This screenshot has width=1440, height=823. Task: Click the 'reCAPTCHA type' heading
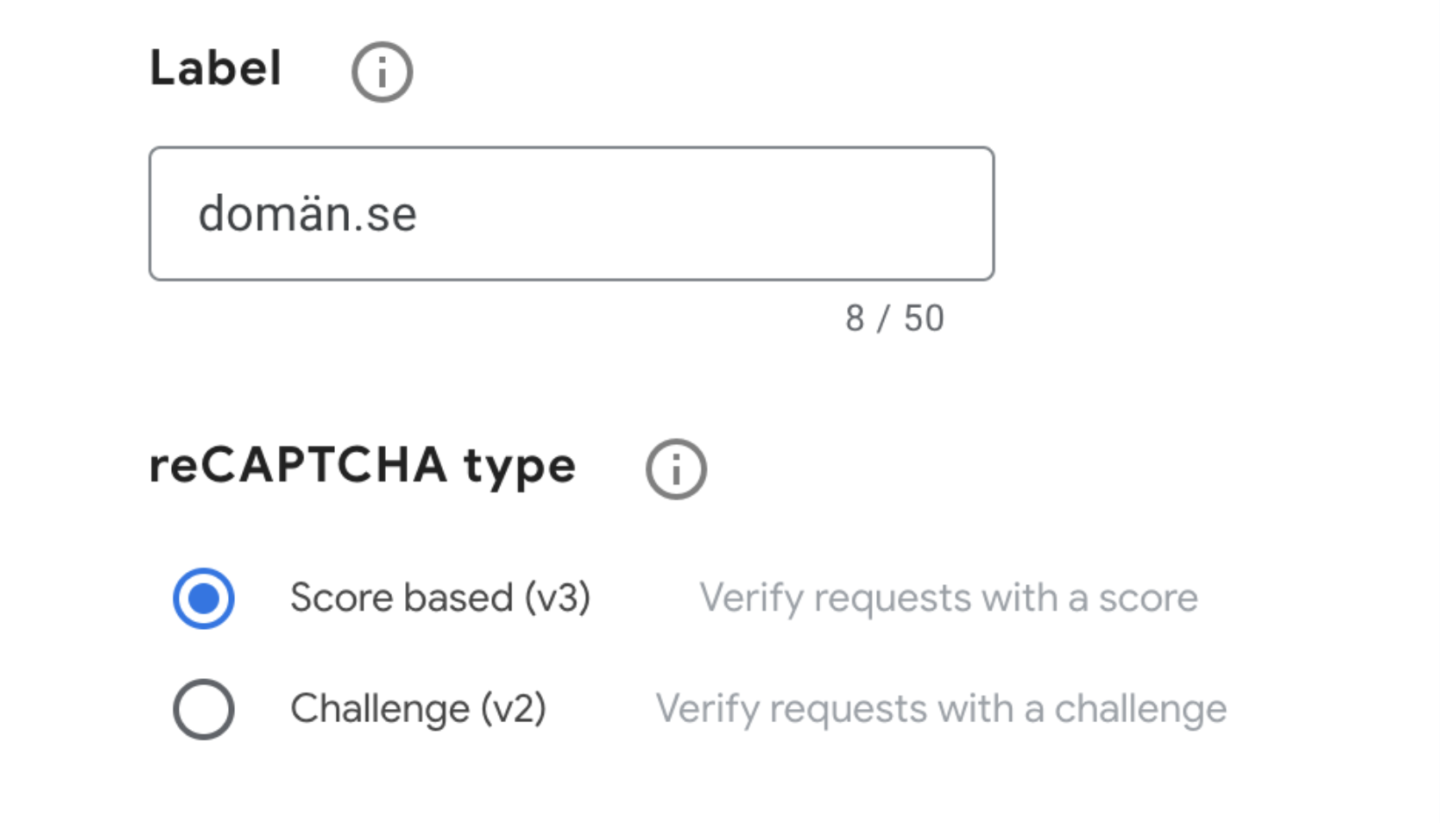coord(362,467)
